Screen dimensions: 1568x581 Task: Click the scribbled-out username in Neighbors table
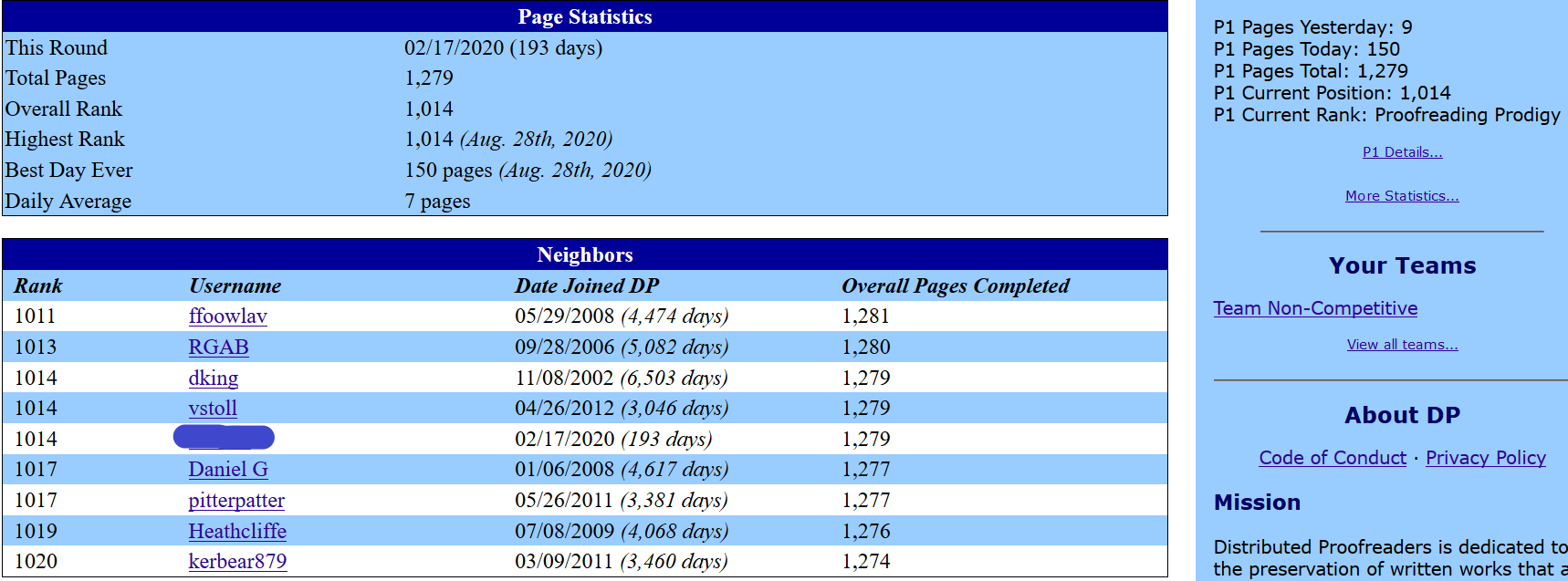[224, 439]
